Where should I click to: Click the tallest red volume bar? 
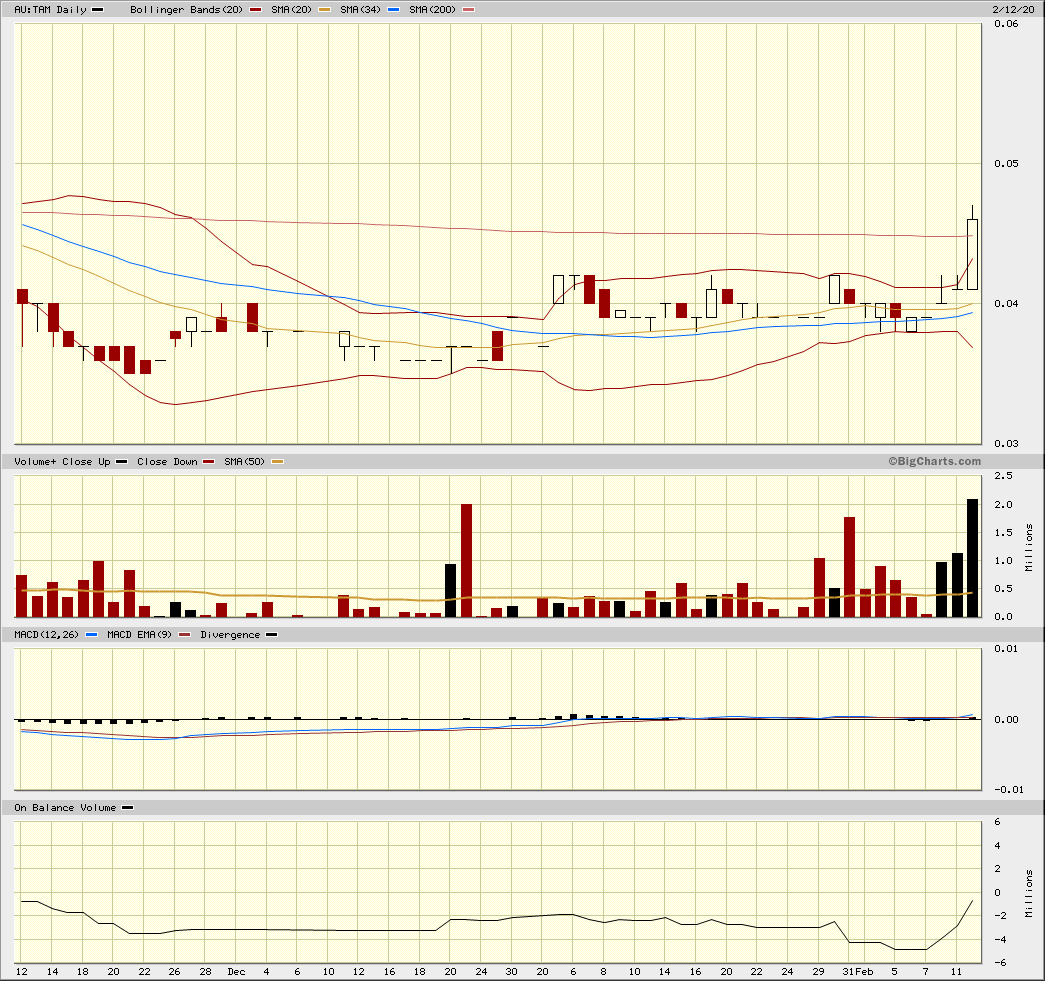[467, 560]
